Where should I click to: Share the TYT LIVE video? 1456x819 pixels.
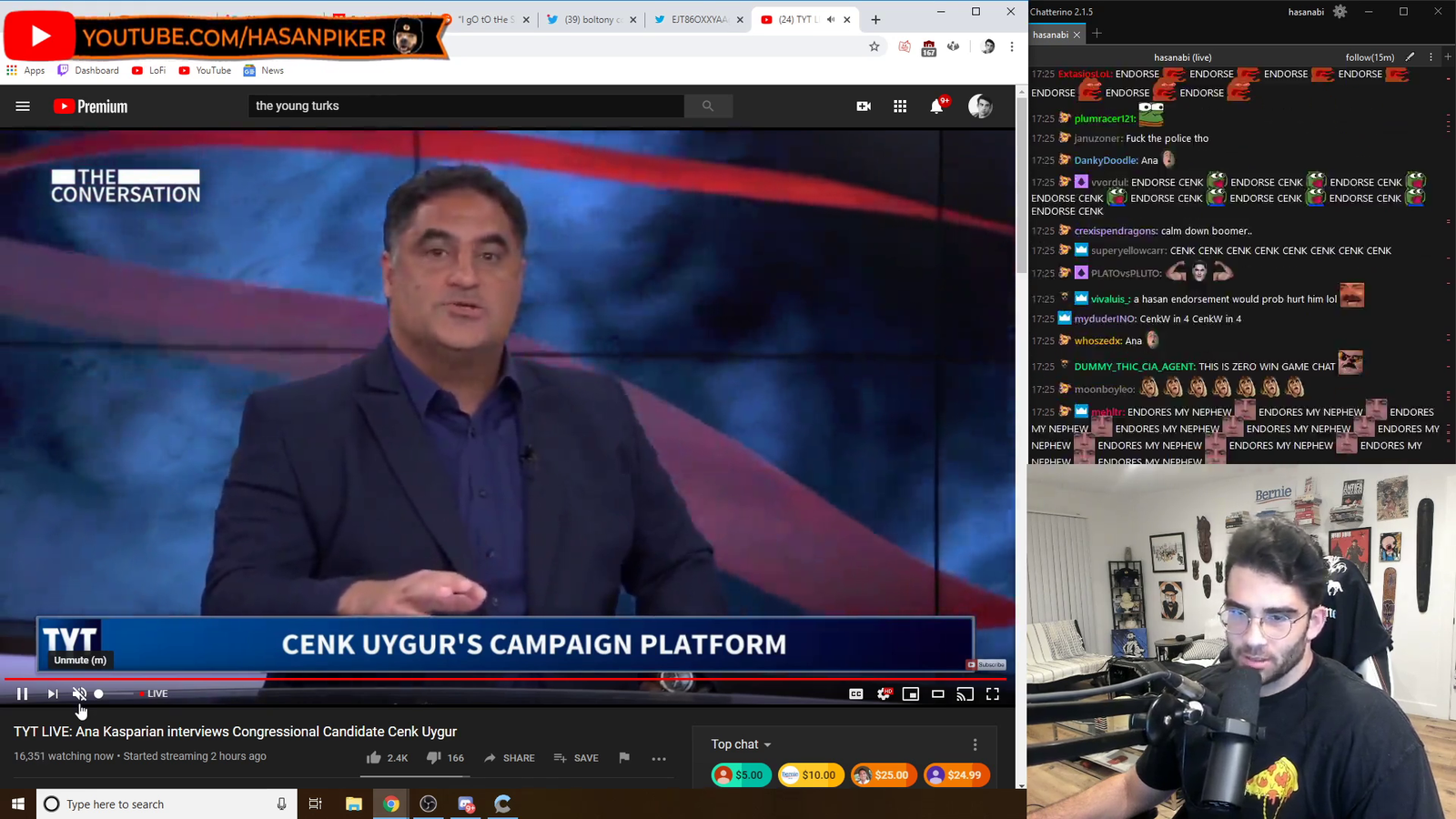[x=510, y=757]
